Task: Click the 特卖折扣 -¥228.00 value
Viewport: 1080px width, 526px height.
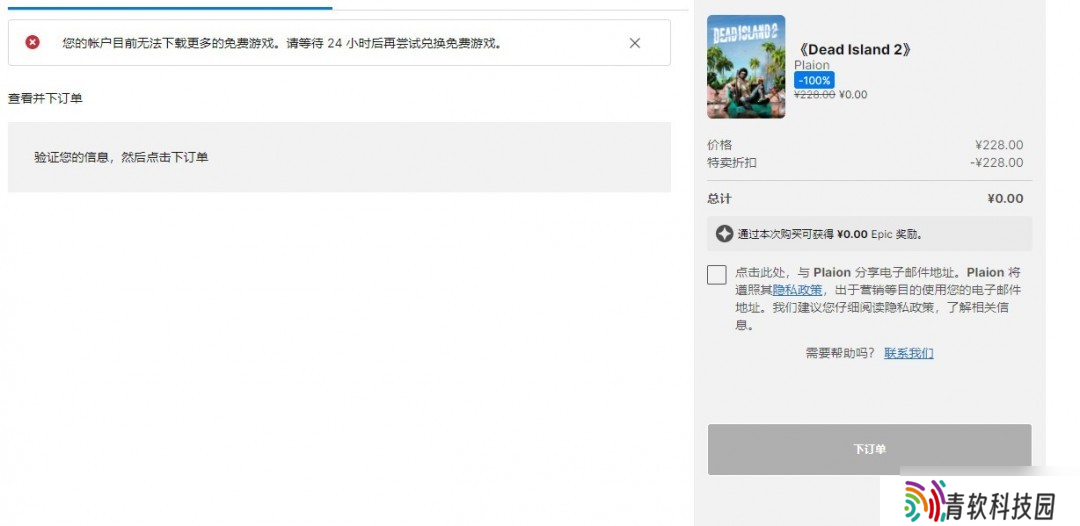Action: [996, 162]
